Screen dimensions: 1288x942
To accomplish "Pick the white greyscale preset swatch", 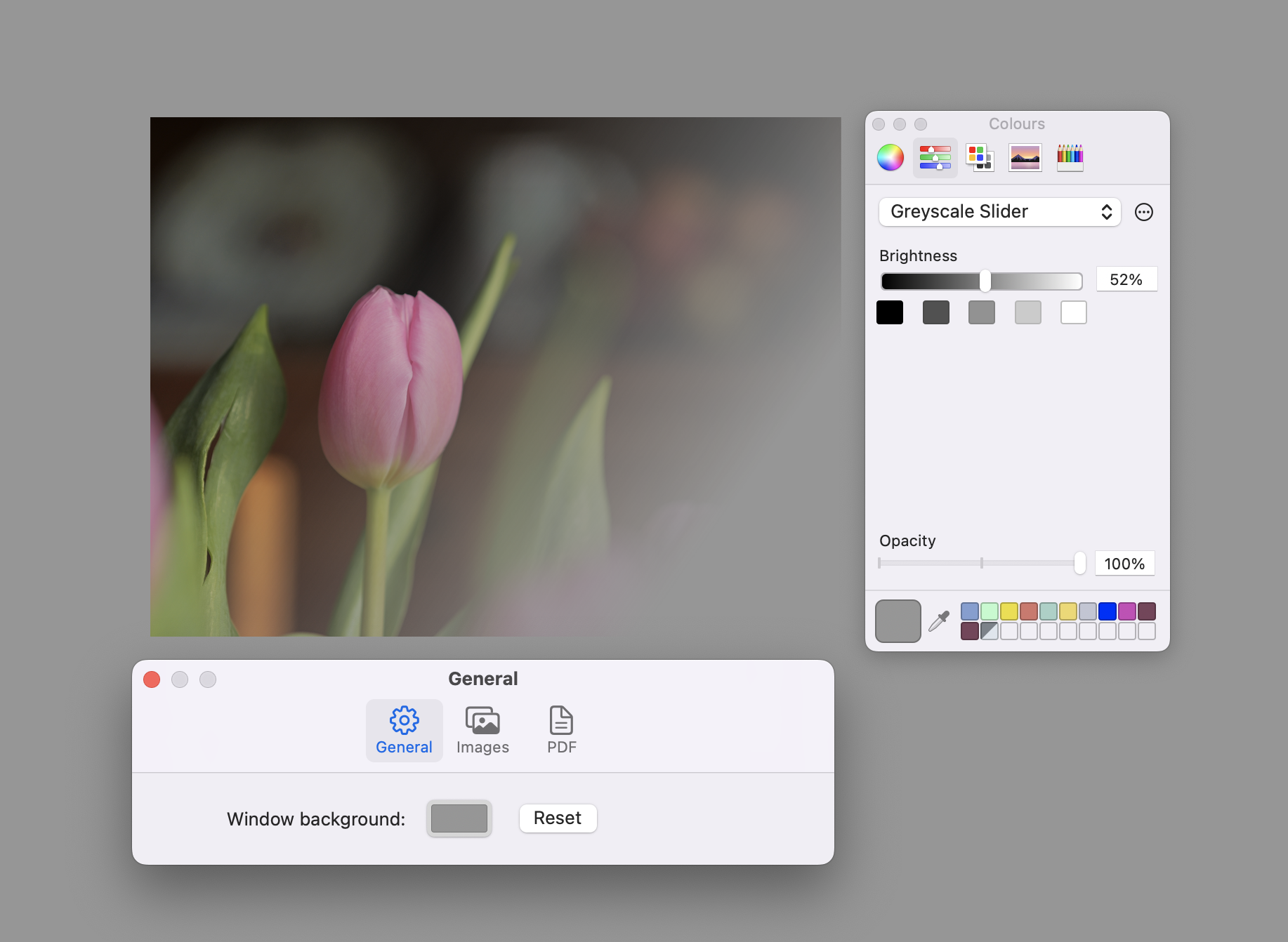I will [x=1073, y=312].
